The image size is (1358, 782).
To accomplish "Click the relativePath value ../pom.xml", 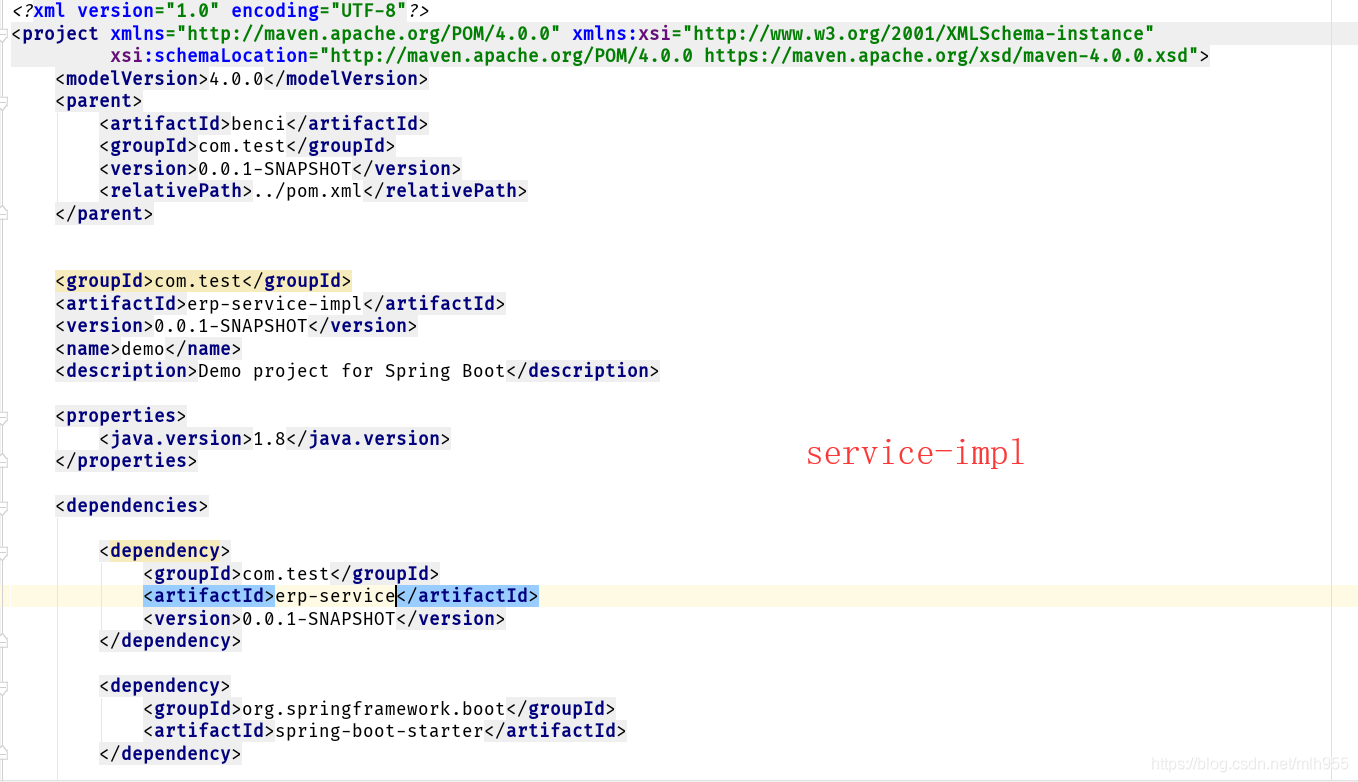I will (308, 191).
